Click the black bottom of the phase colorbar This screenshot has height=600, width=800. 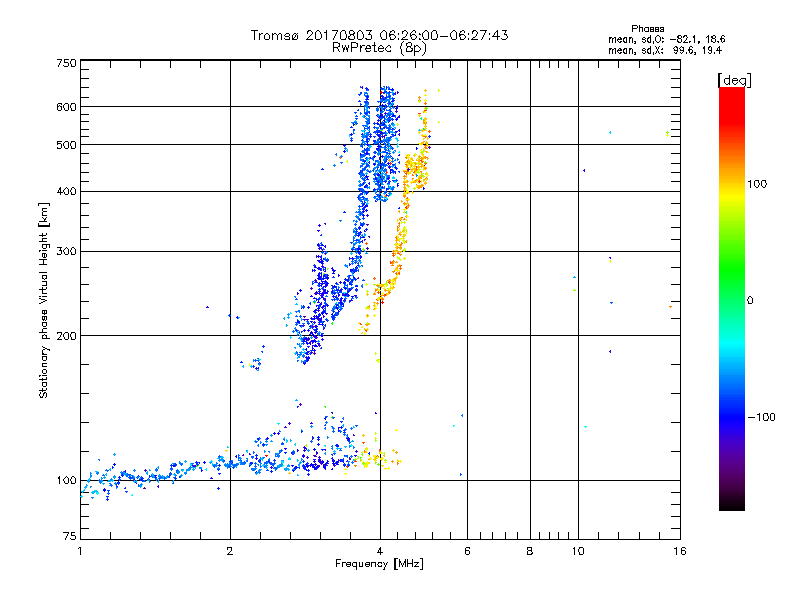(732, 501)
